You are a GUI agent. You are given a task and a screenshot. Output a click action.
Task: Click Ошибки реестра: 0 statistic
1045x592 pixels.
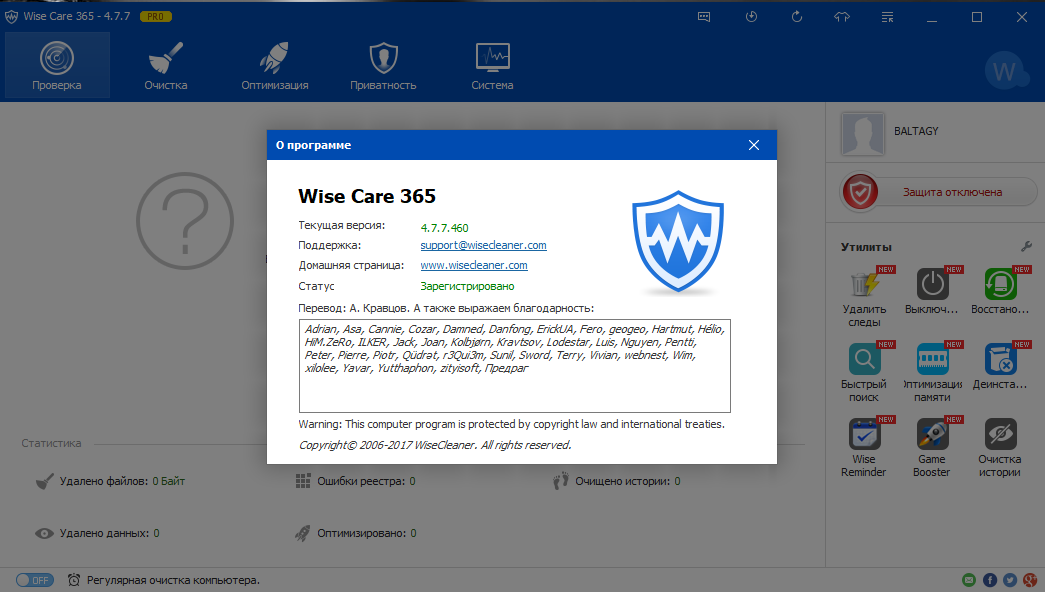coord(355,481)
